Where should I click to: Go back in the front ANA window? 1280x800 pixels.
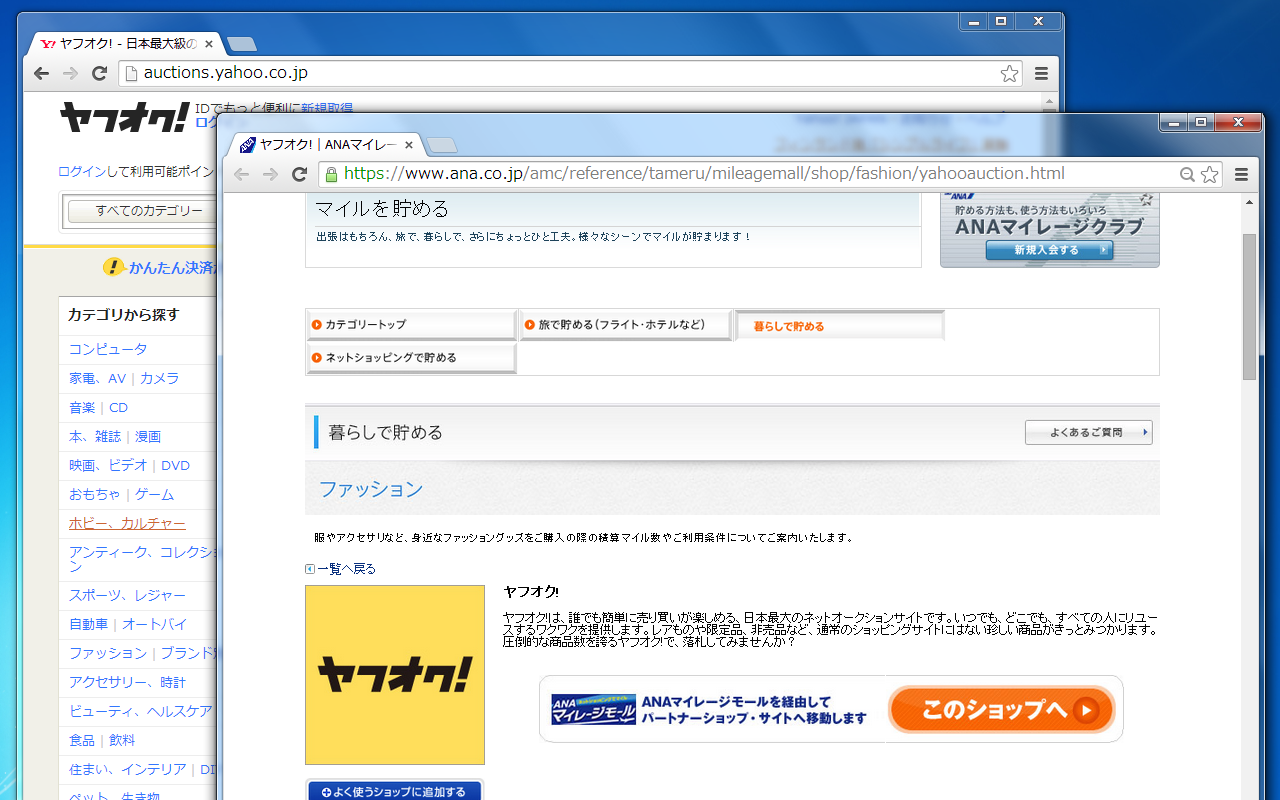tap(241, 174)
